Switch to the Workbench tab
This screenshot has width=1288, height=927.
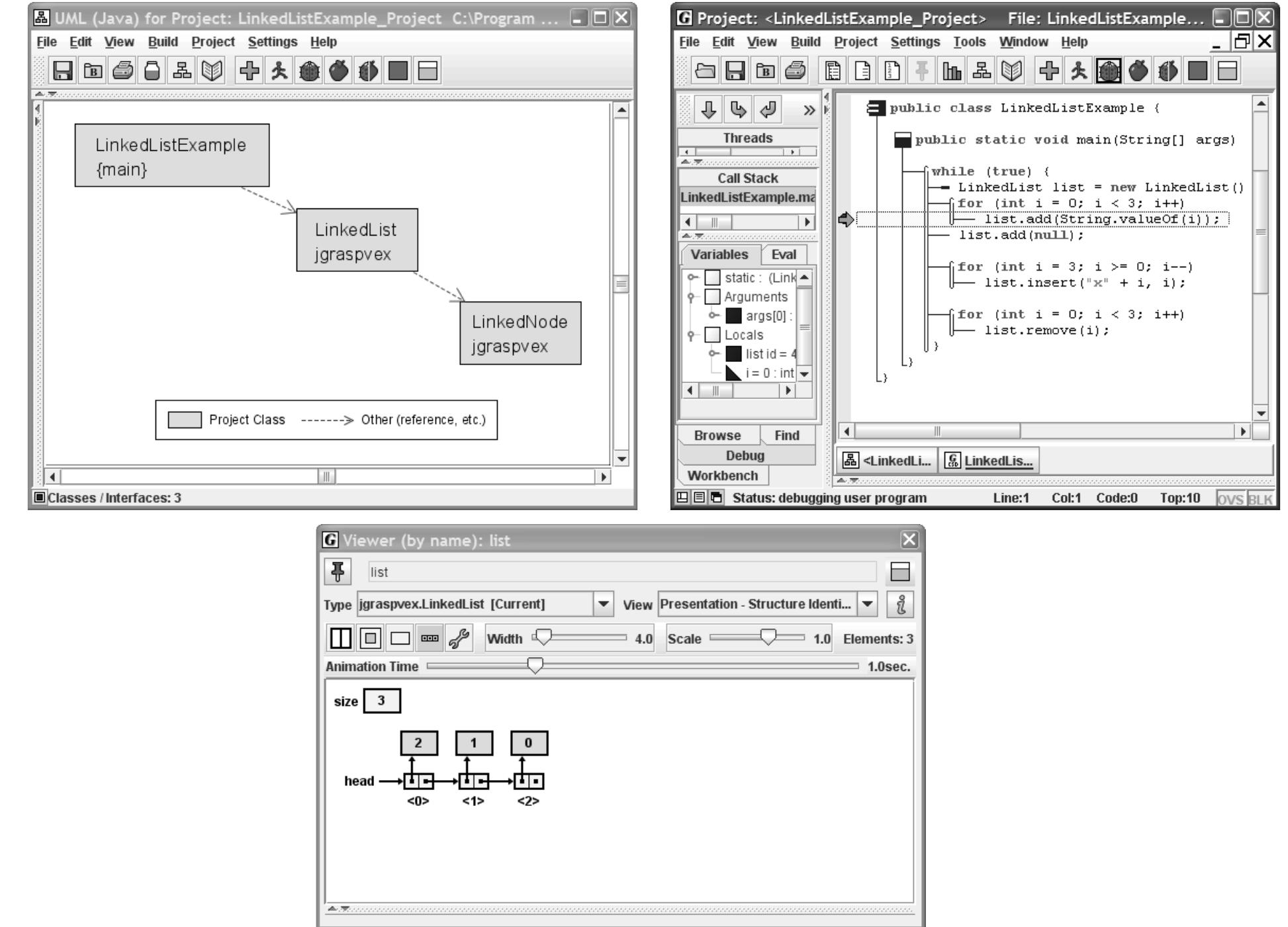point(723,476)
